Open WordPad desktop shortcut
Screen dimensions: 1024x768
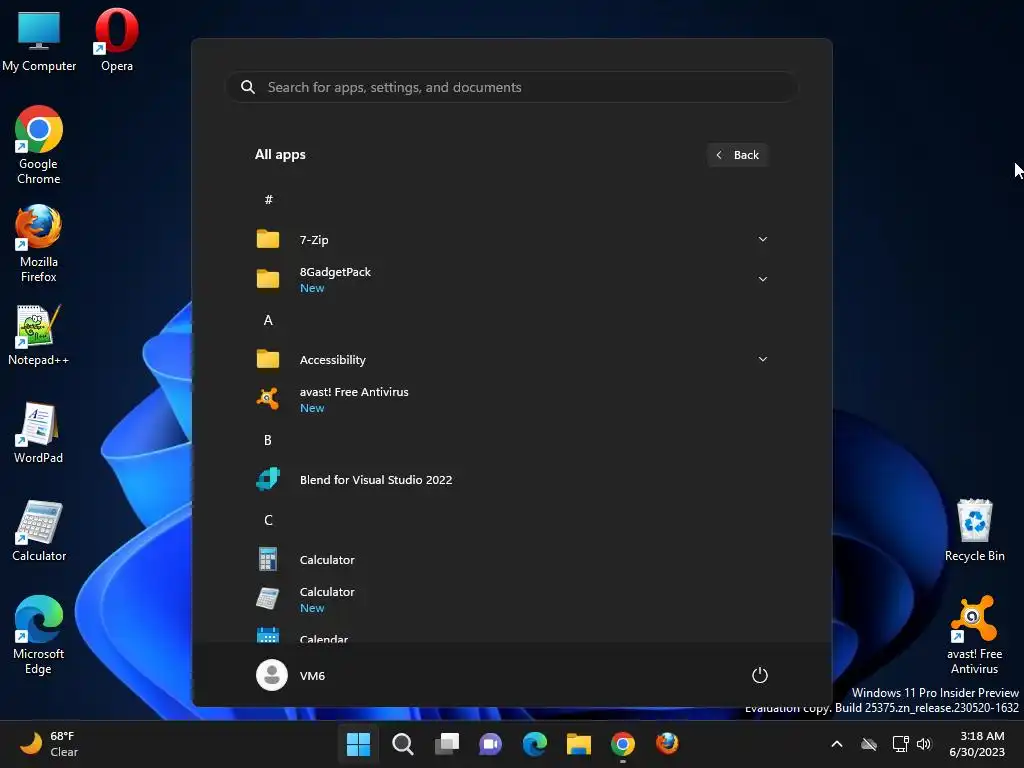(x=39, y=432)
